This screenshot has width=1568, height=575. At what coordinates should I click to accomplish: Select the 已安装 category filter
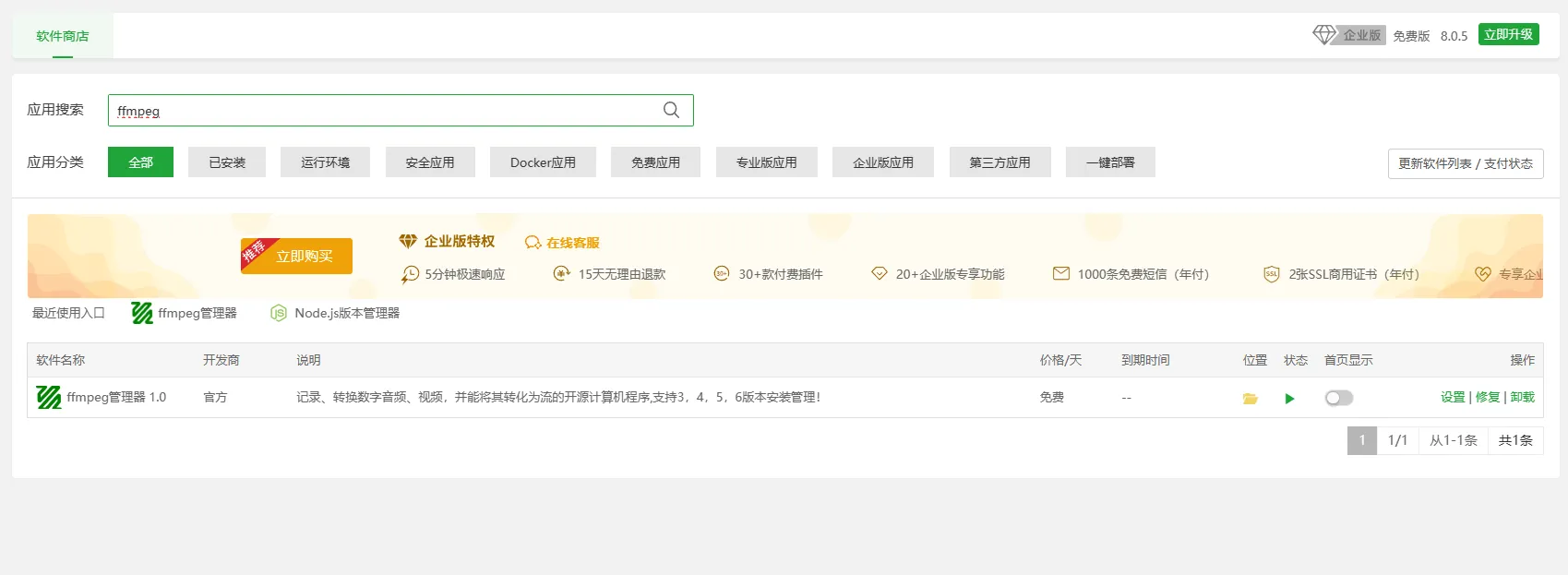pos(227,162)
